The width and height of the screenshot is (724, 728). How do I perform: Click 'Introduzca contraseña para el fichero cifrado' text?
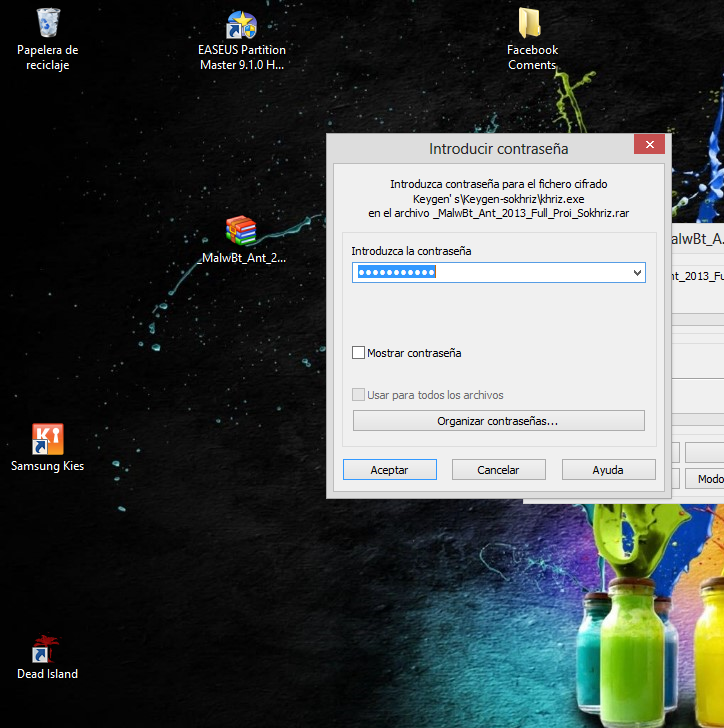[x=499, y=184]
